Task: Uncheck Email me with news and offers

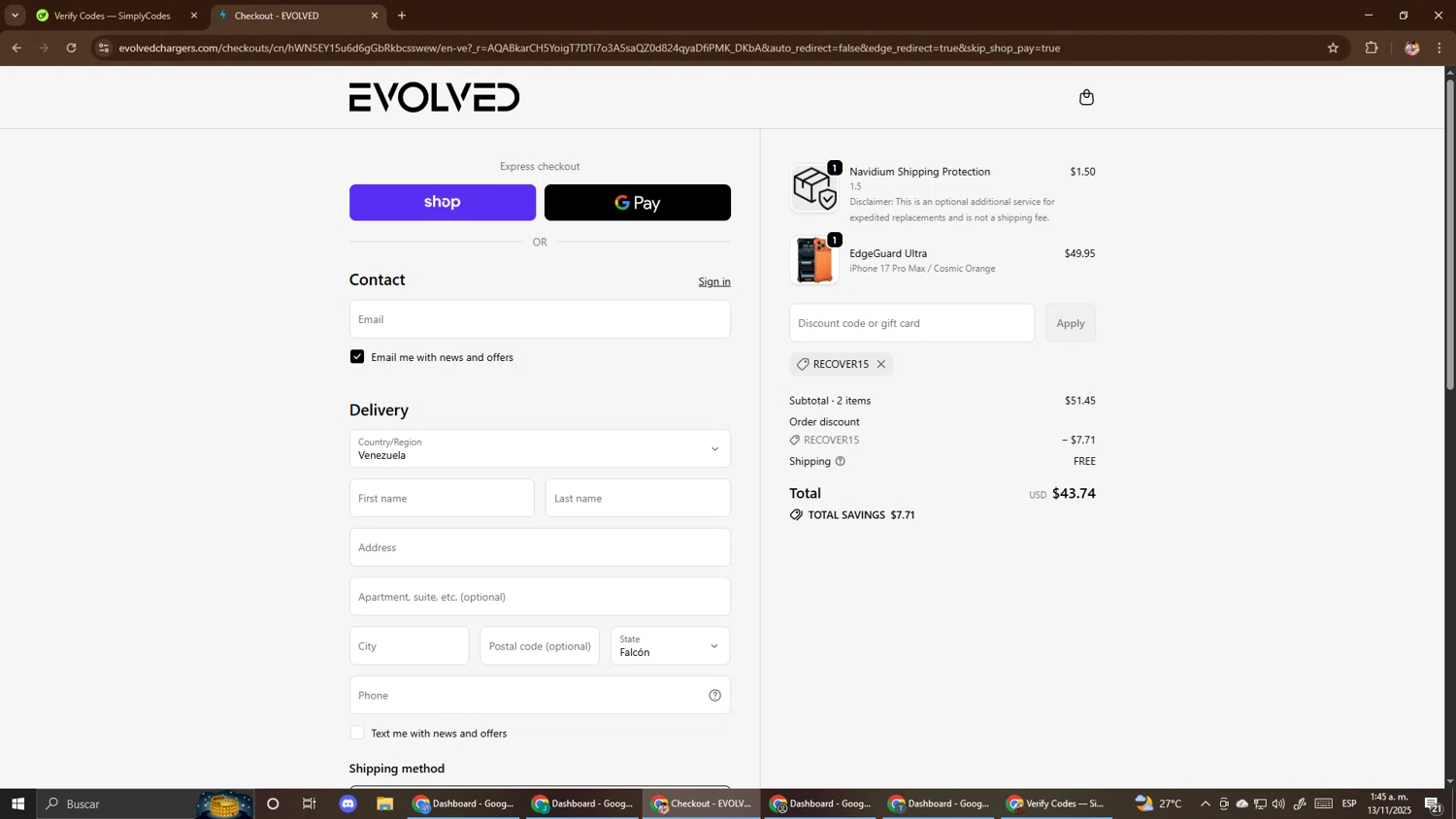Action: [x=357, y=357]
